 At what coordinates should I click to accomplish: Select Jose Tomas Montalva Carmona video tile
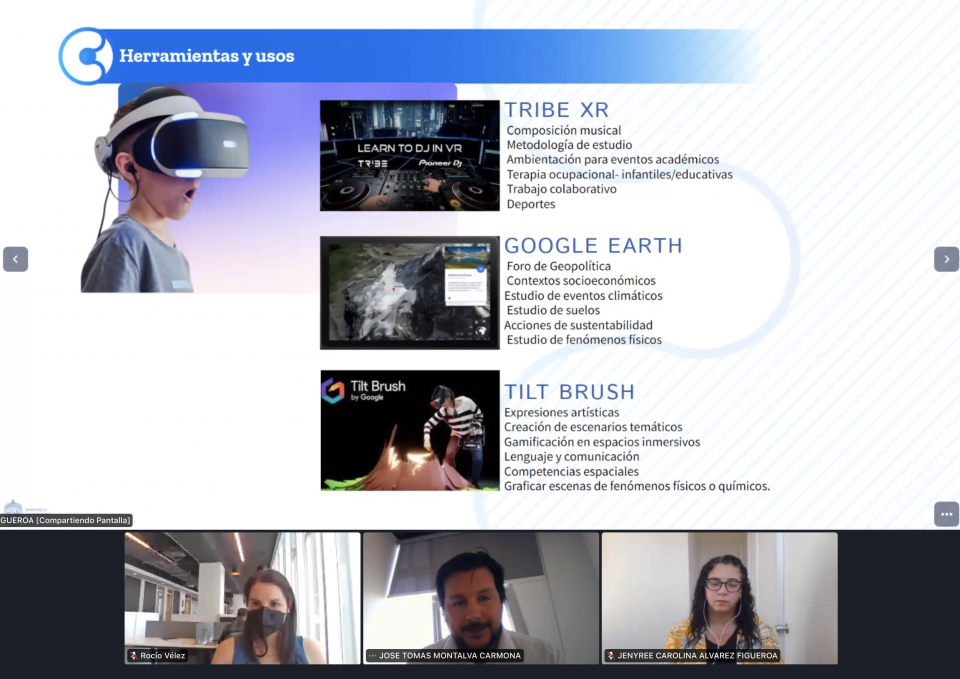point(481,598)
